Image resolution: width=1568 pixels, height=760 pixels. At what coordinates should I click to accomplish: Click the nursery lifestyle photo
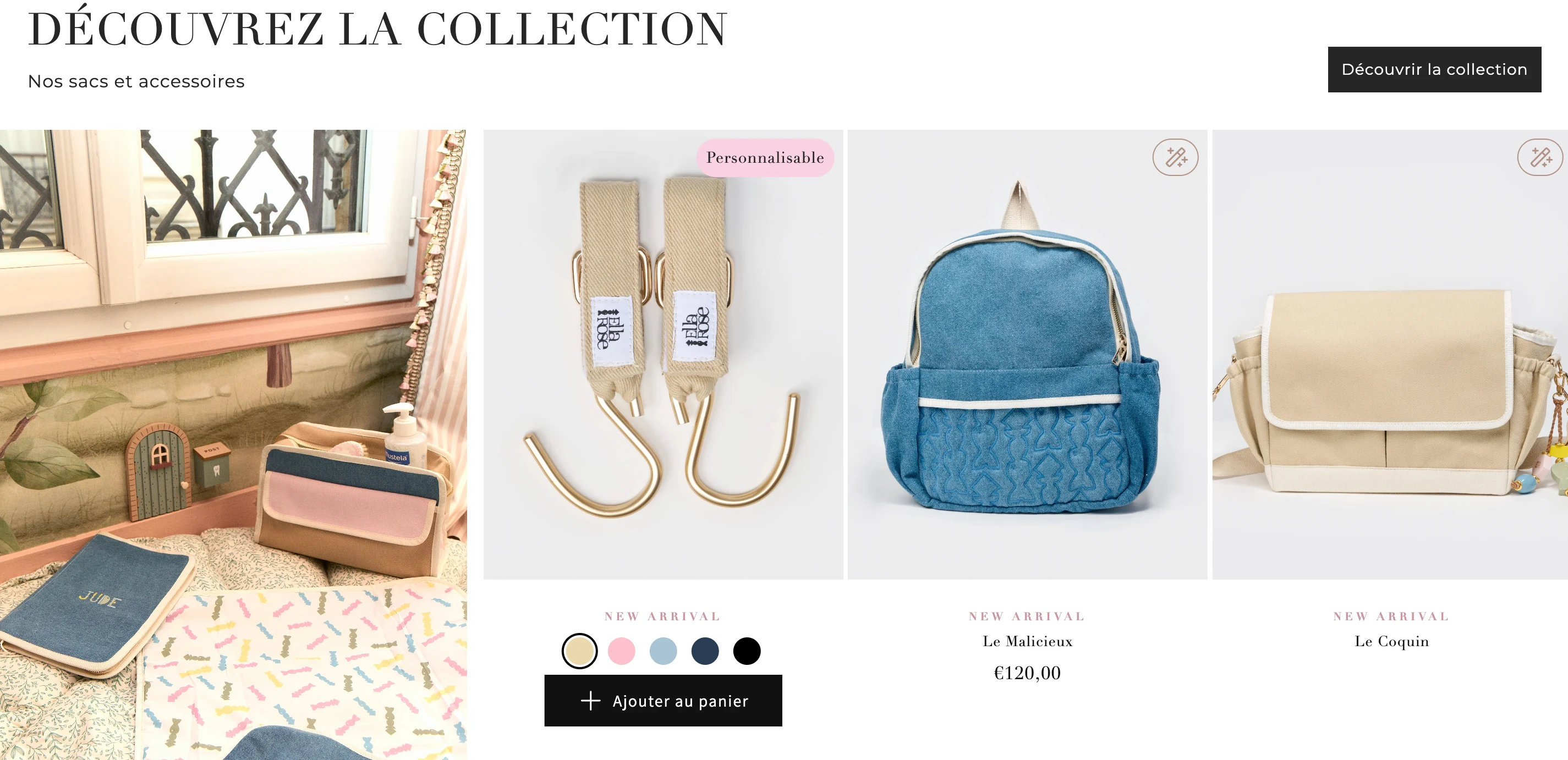233,444
